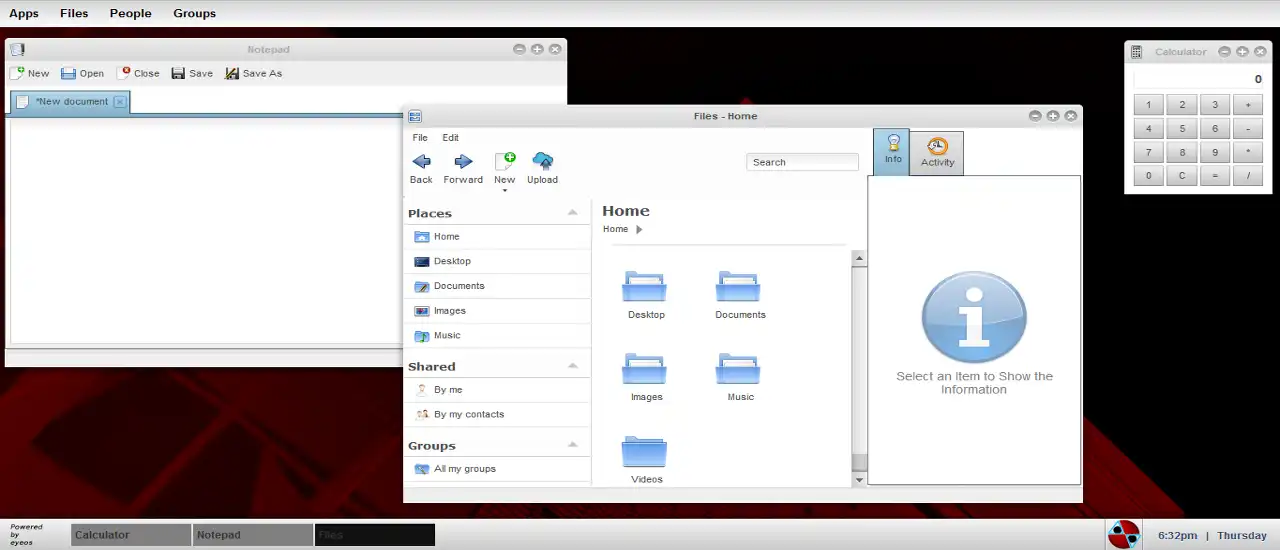Click calculator equals button
The width and height of the screenshot is (1280, 550).
[x=1214, y=176]
